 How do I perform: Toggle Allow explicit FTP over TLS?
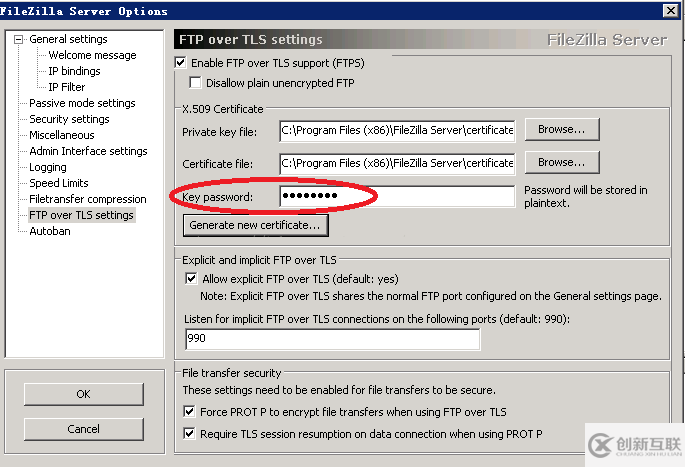click(x=191, y=279)
